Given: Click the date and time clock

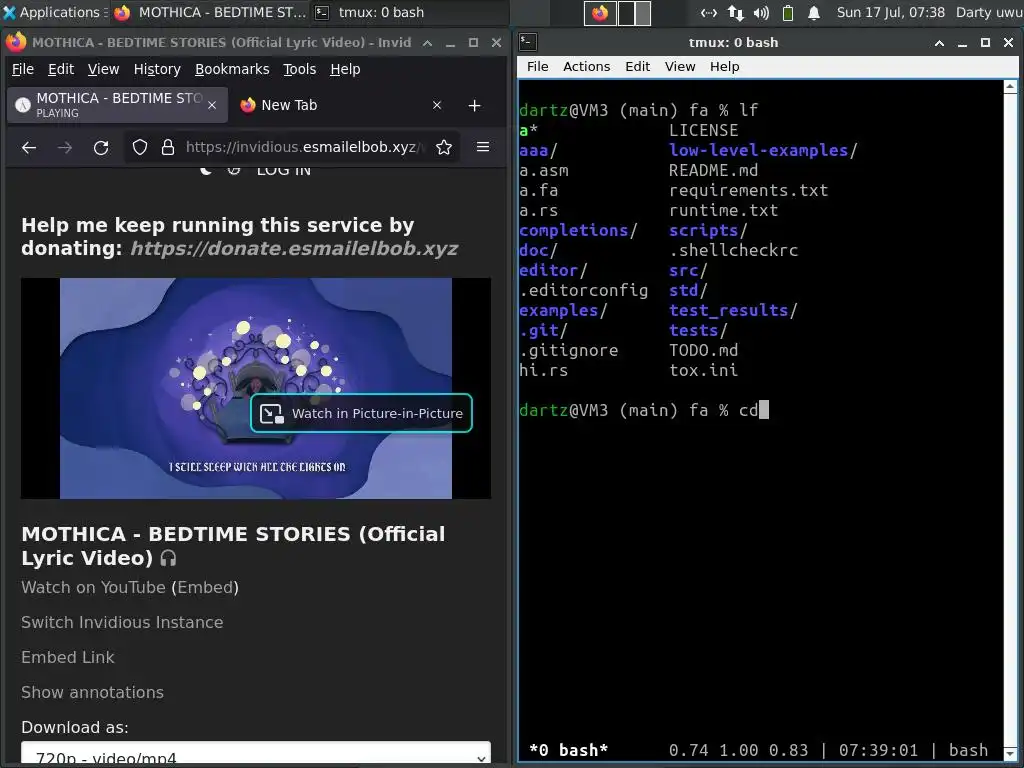Looking at the screenshot, I should (x=890, y=12).
